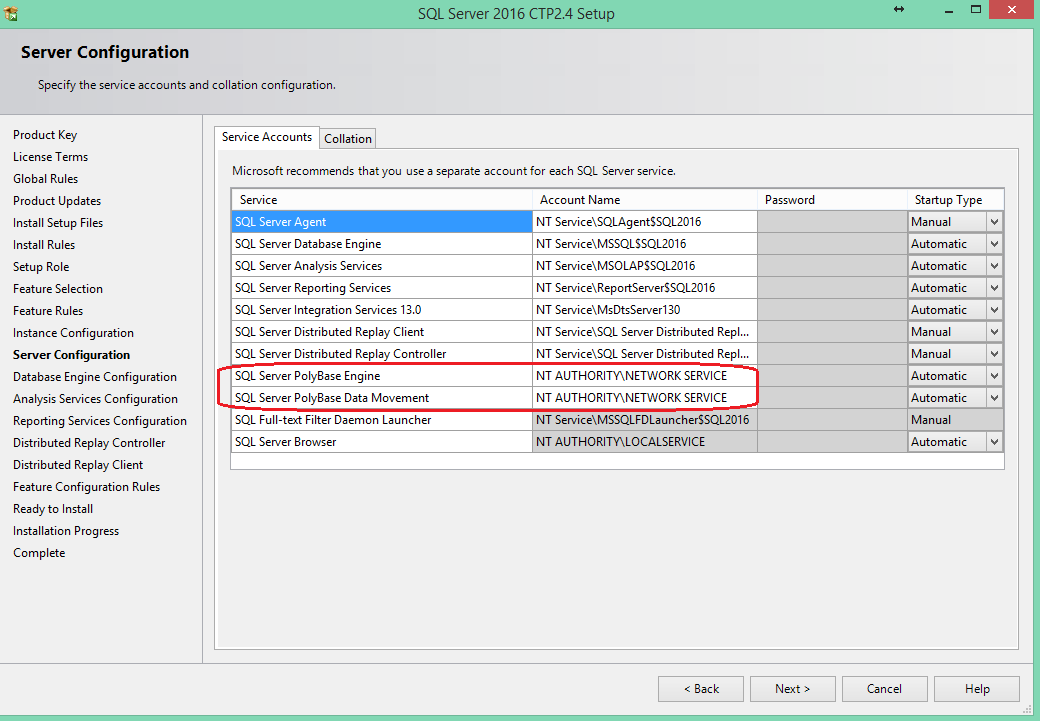Open Startup Type dropdown for PolyBase Data Movement
This screenshot has height=721, width=1040.
click(x=994, y=398)
